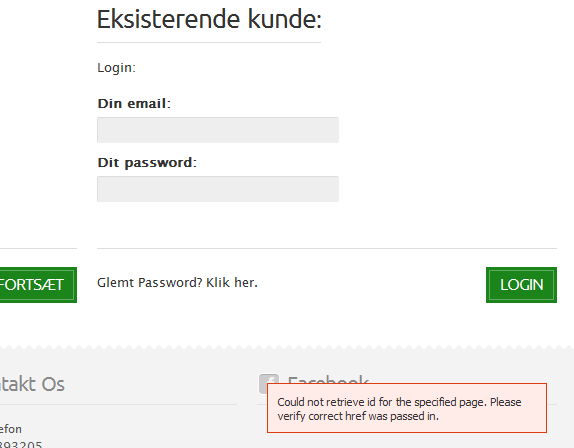This screenshot has width=574, height=448.
Task: Click the divider line under Kontakt Os heading
Action: pos(118,404)
